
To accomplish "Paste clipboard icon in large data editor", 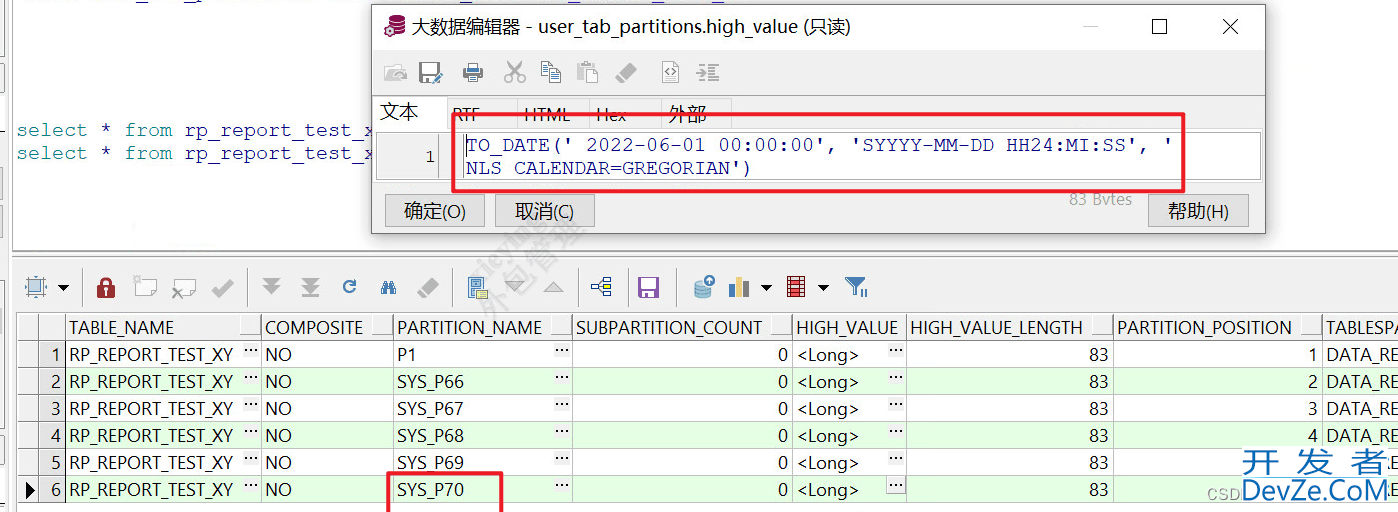I will point(588,72).
